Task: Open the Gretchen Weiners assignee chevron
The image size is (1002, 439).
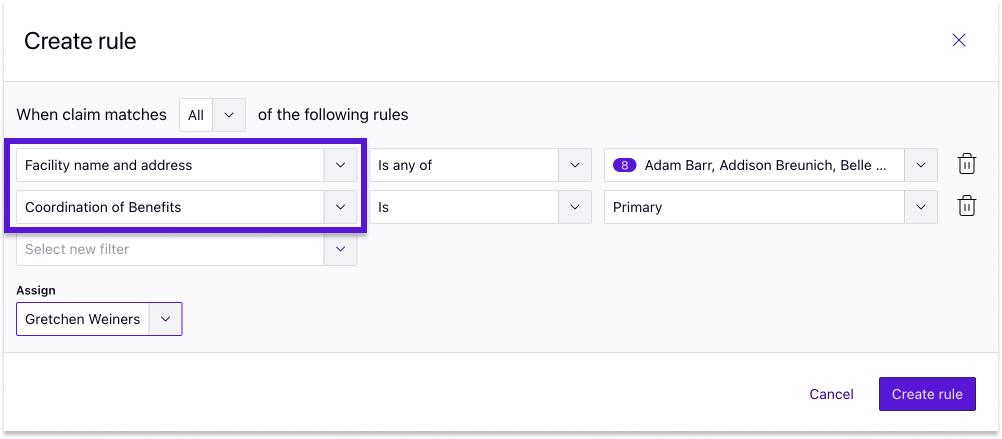Action: (x=166, y=319)
